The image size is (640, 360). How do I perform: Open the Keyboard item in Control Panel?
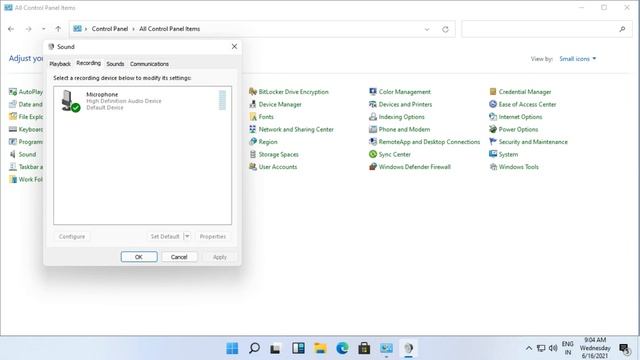pyautogui.click(x=26, y=129)
